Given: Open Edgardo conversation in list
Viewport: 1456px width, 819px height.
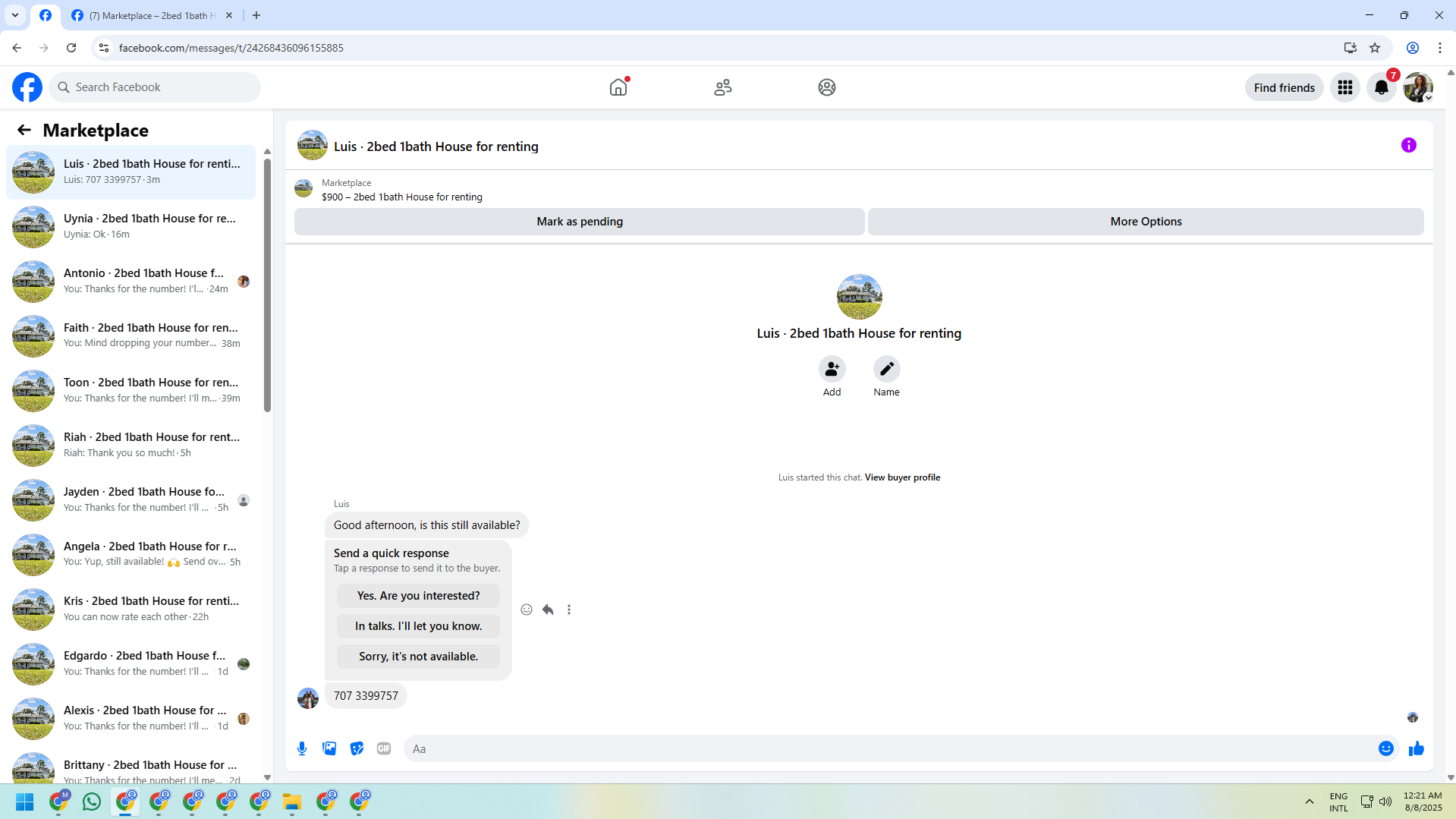Looking at the screenshot, I should tap(131, 664).
